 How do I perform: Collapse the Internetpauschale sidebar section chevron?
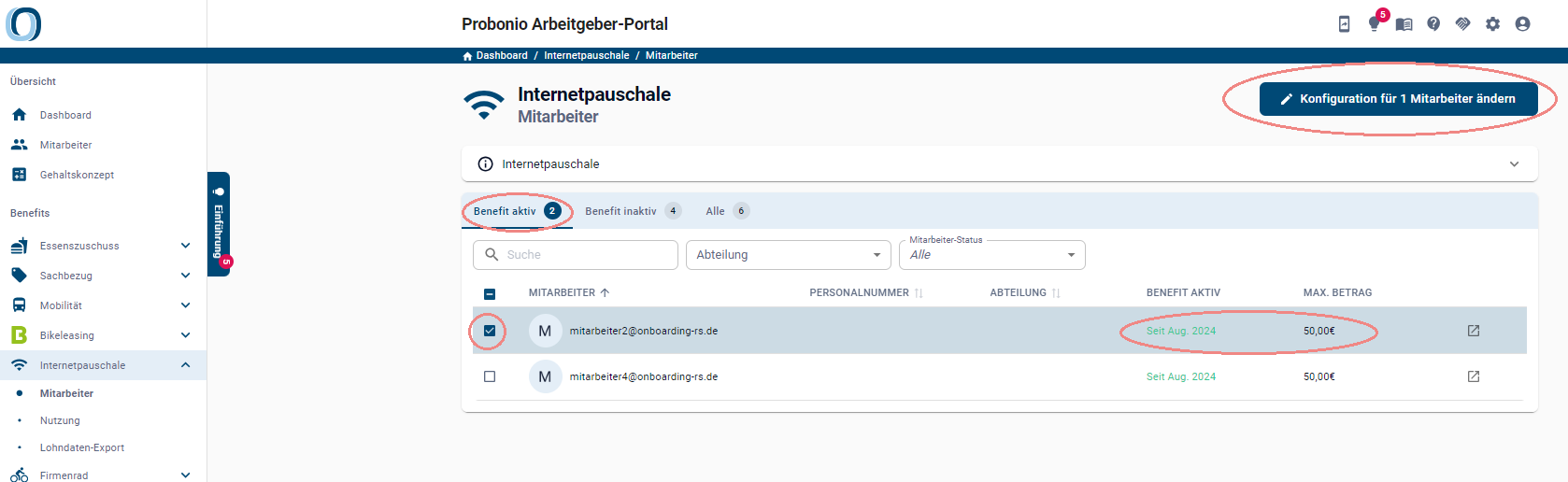[x=185, y=365]
